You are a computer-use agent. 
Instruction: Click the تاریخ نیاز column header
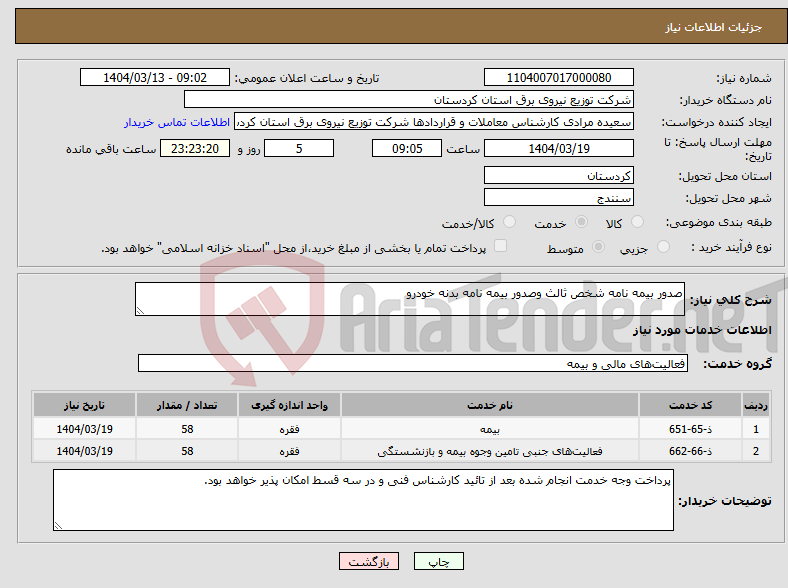(x=84, y=405)
